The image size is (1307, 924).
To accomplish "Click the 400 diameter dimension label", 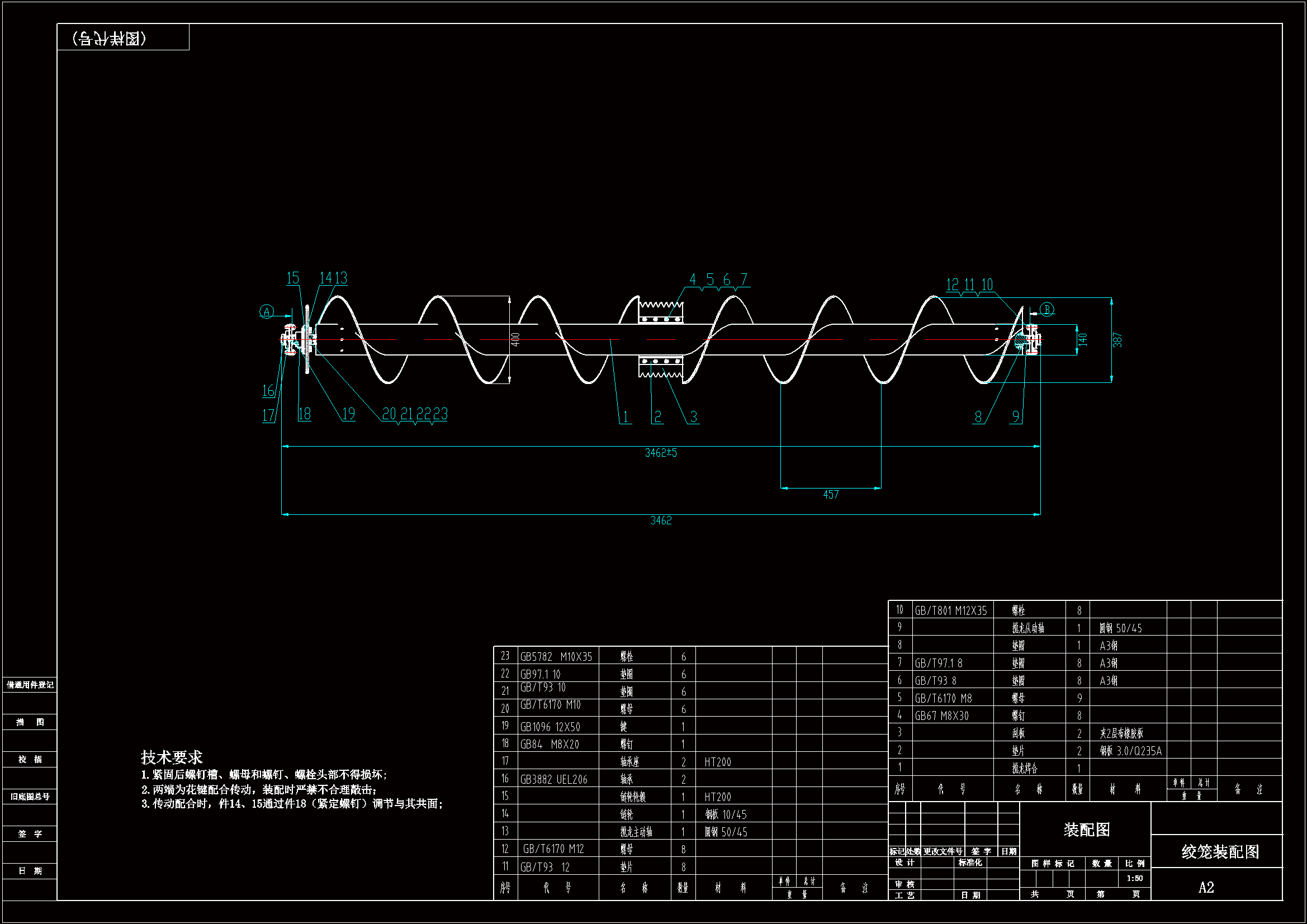I will [x=515, y=339].
